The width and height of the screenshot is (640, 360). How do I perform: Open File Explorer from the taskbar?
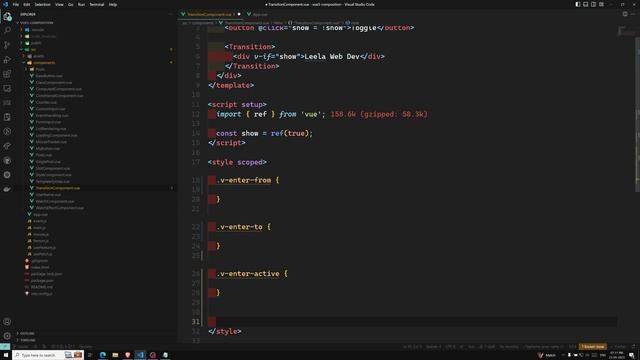point(115,355)
